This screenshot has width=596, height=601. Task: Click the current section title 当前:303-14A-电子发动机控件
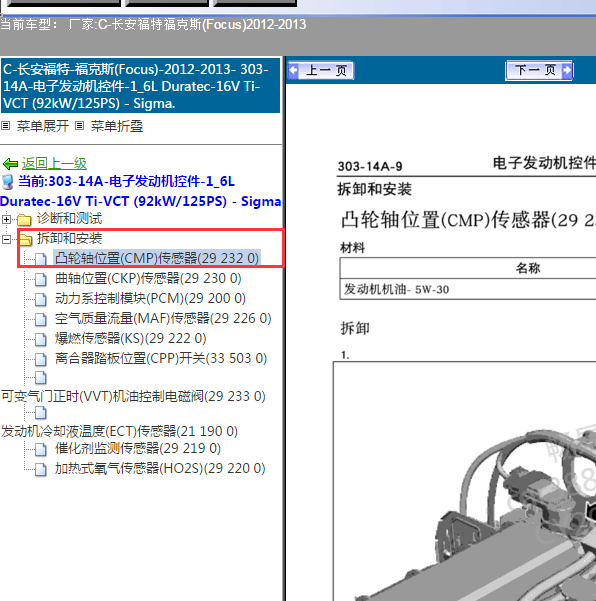coord(140,191)
